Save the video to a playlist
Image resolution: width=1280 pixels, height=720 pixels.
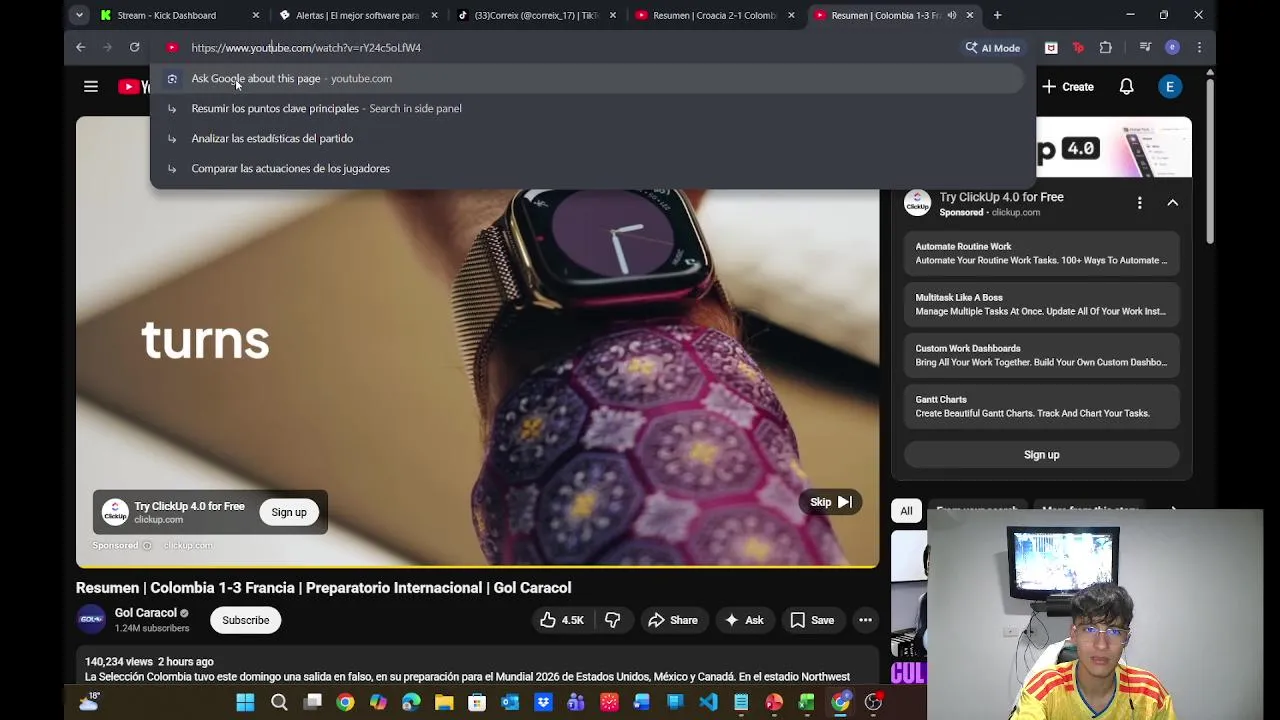pyautogui.click(x=812, y=620)
